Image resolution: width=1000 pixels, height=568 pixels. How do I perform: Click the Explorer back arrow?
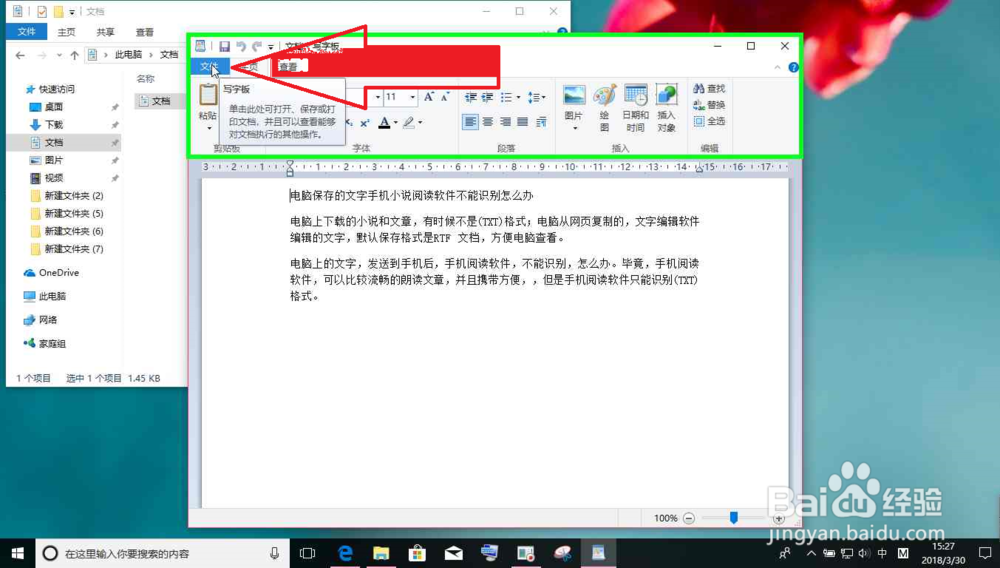pos(20,55)
